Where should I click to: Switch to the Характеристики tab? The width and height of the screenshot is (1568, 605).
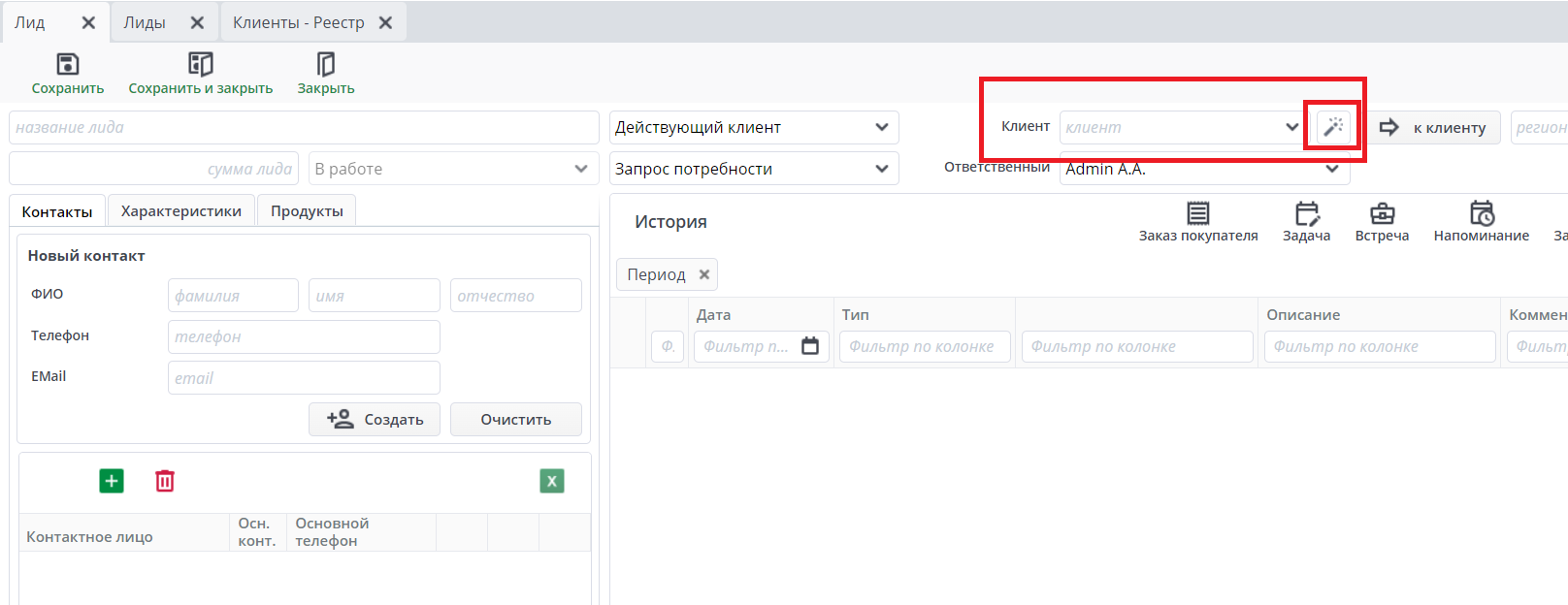point(181,211)
